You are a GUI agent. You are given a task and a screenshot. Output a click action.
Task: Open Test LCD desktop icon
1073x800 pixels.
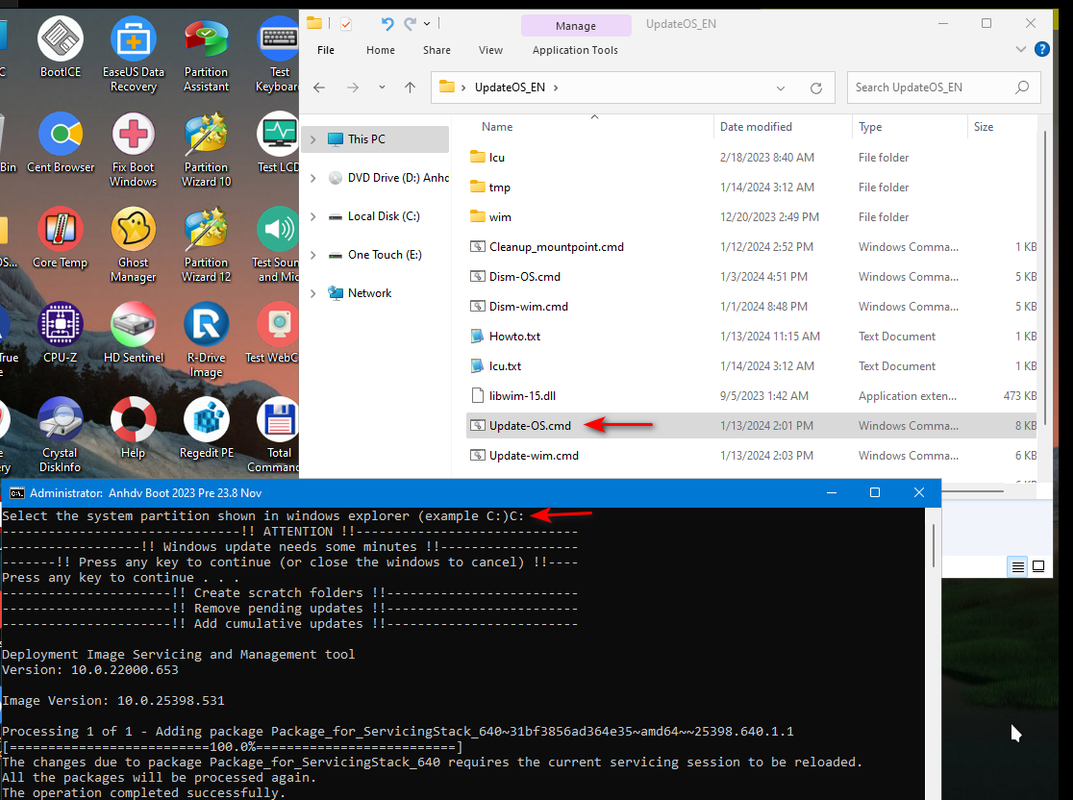pos(278,143)
